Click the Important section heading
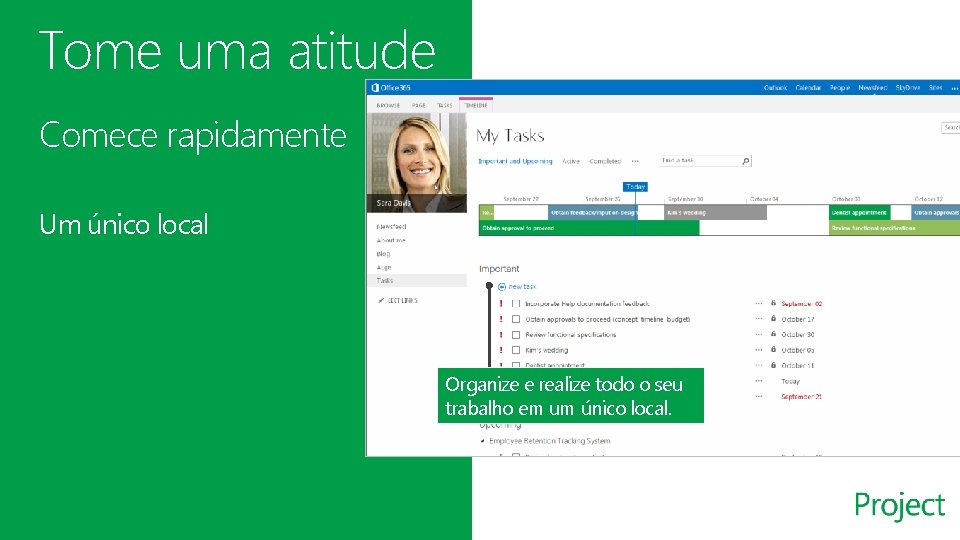The height and width of the screenshot is (540, 960). coord(499,269)
